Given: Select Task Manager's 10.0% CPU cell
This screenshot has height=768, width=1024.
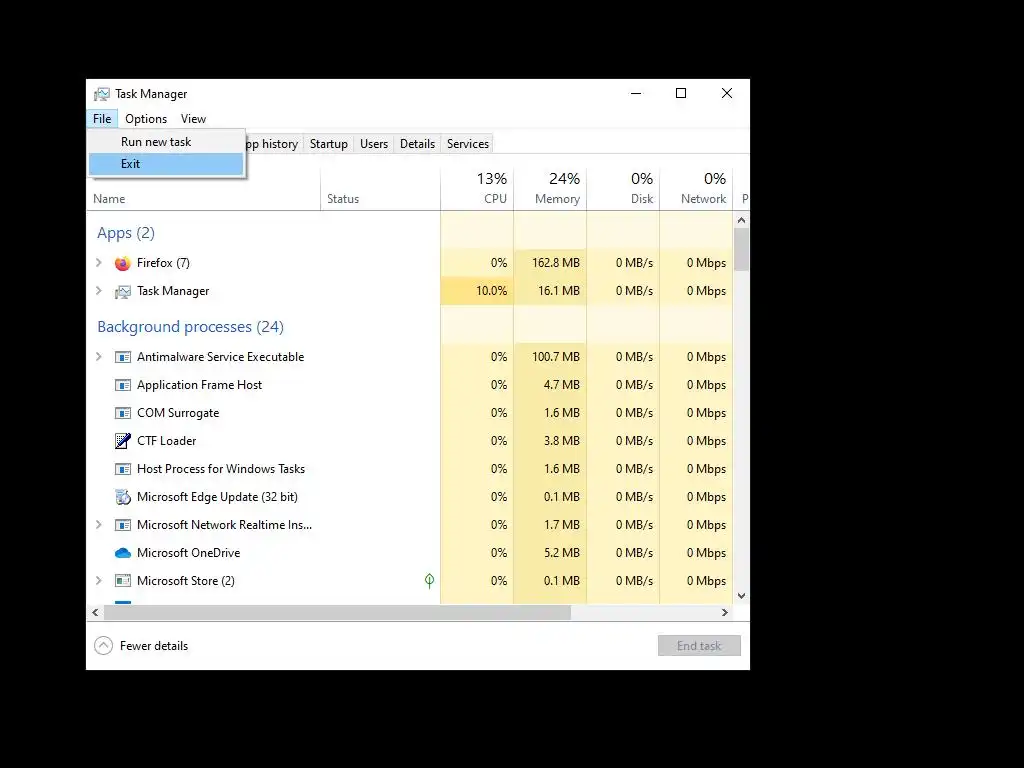Looking at the screenshot, I should [477, 291].
